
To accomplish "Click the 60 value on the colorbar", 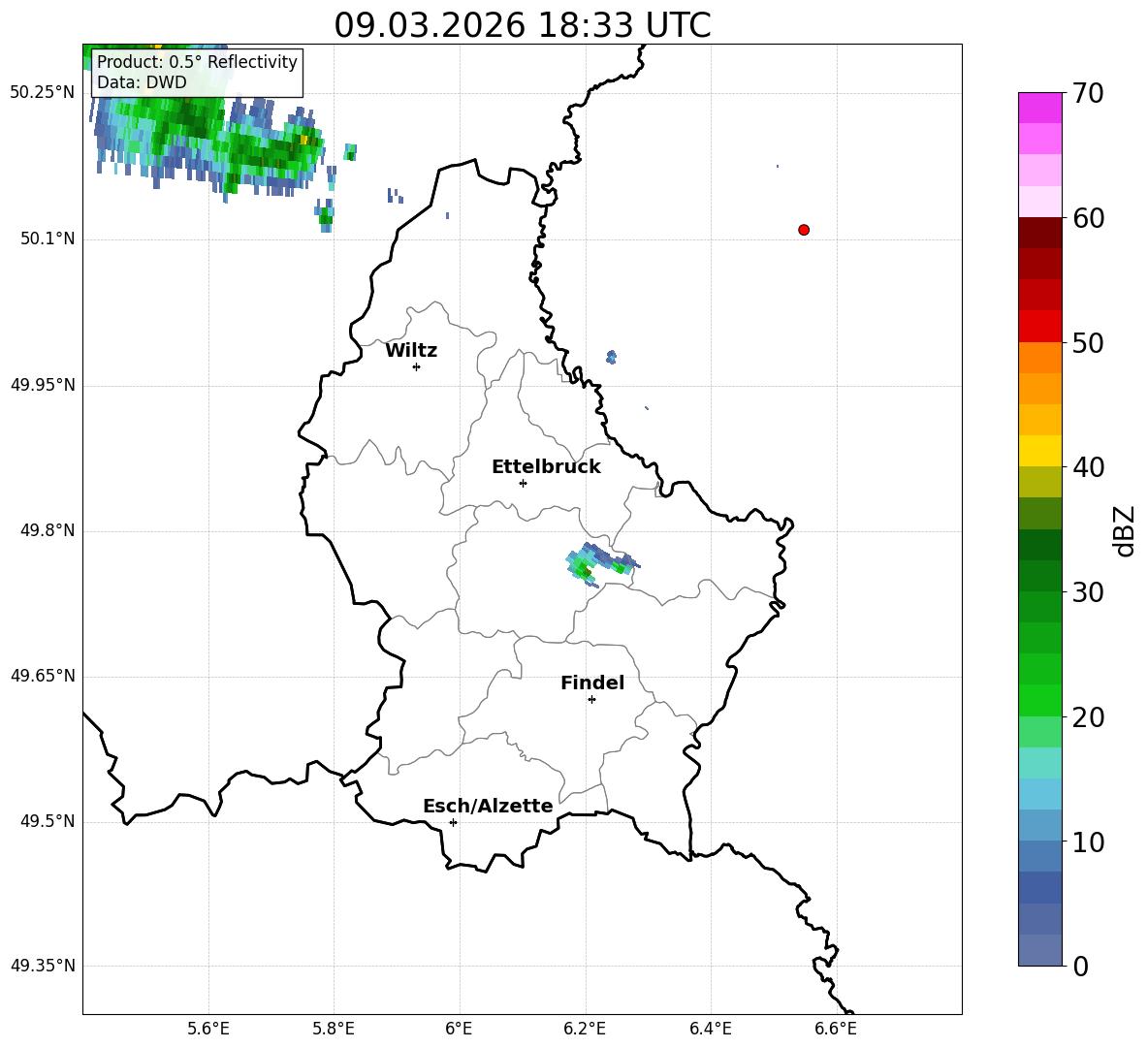I will click(x=1087, y=218).
